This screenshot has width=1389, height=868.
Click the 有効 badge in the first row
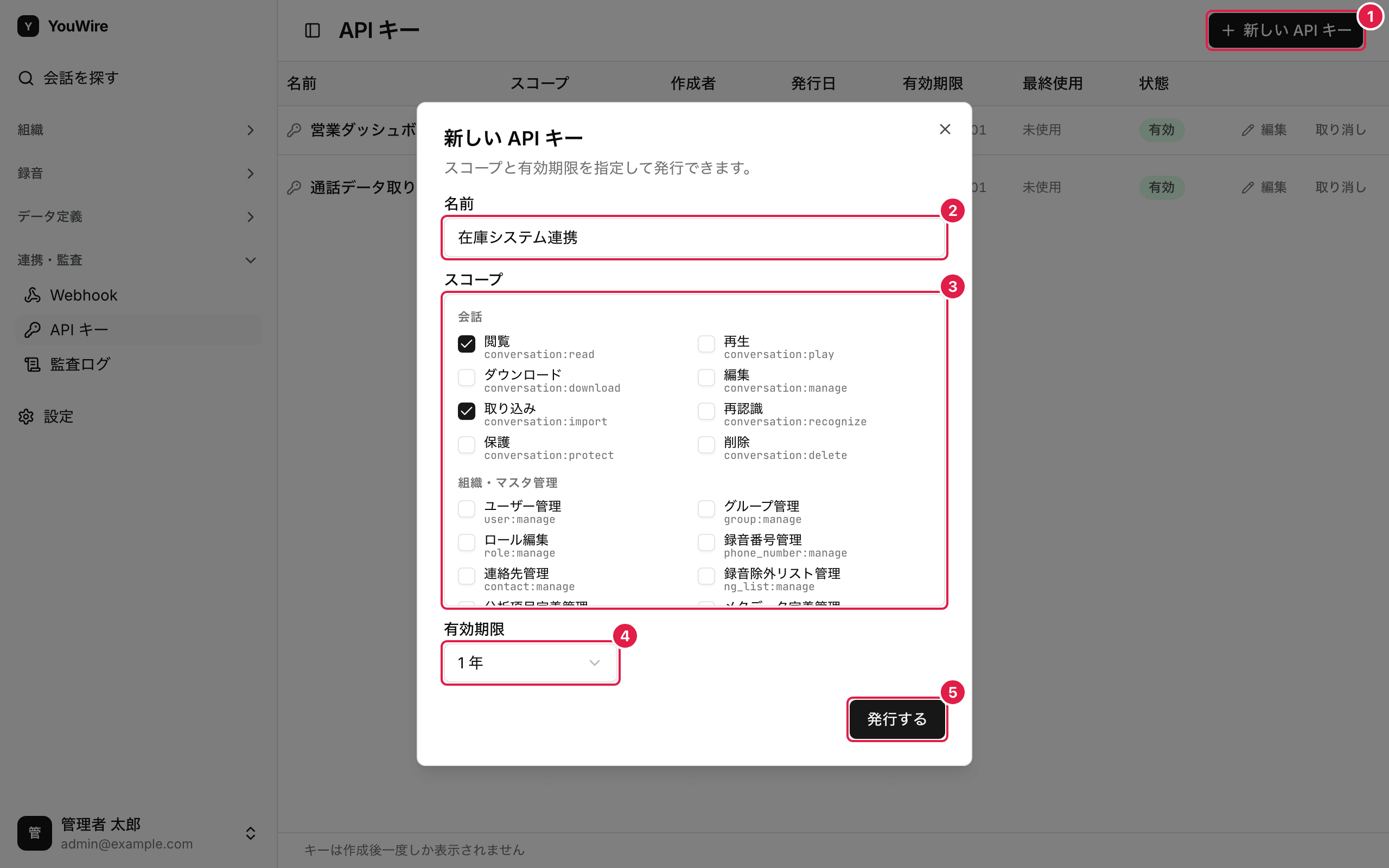pyautogui.click(x=1162, y=130)
